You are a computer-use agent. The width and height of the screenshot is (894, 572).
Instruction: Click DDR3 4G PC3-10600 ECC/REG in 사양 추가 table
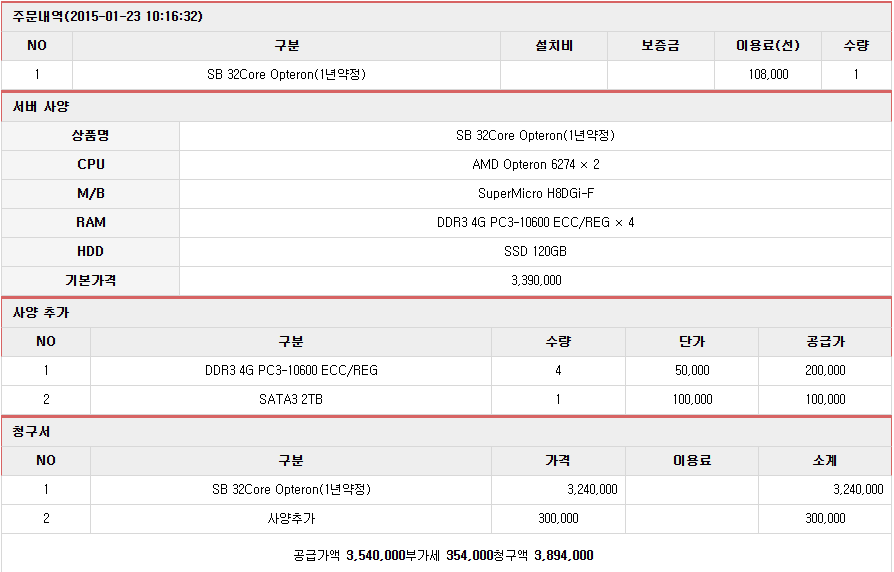click(291, 371)
